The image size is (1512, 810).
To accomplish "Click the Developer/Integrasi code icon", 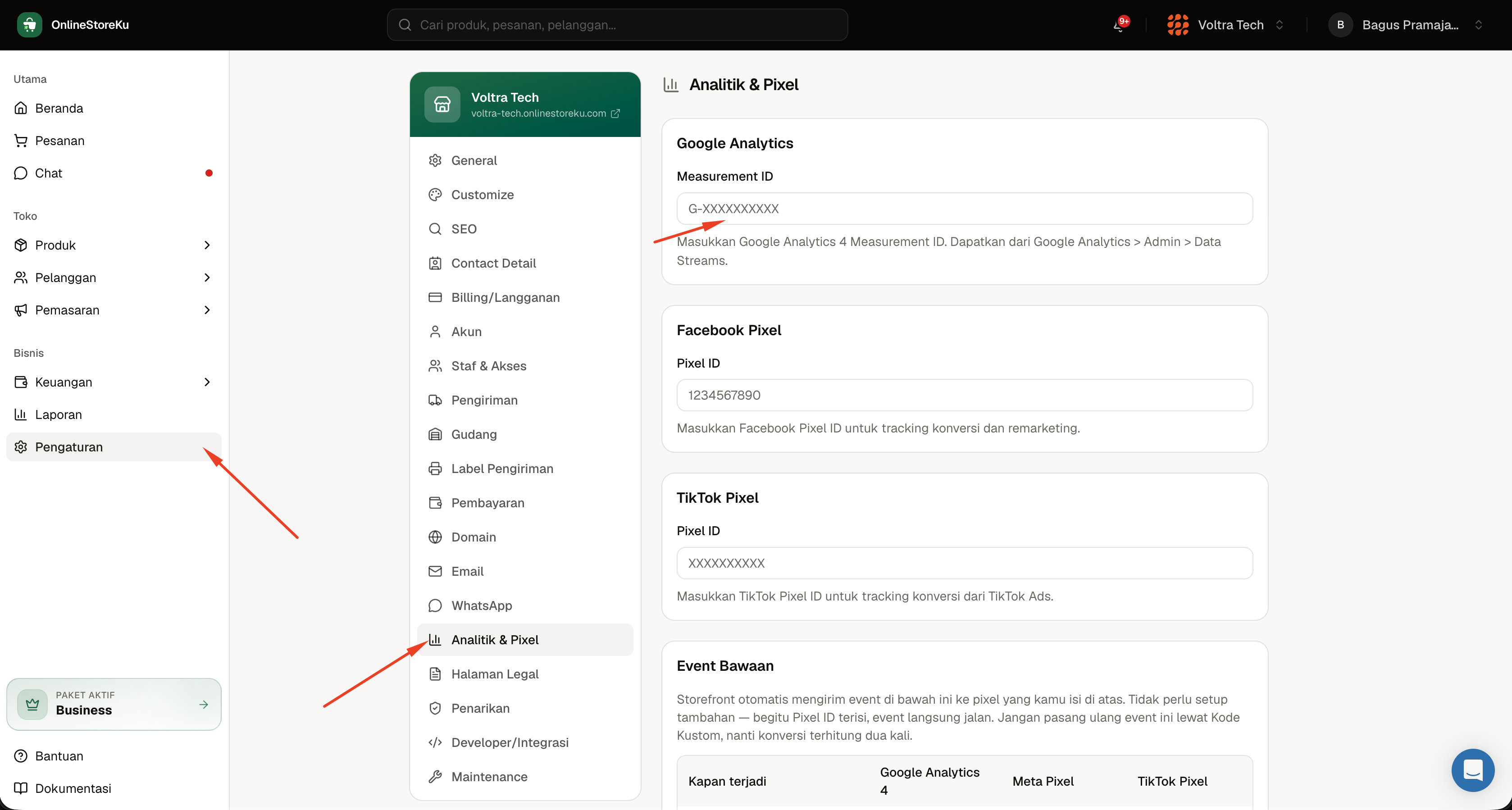I will (435, 742).
